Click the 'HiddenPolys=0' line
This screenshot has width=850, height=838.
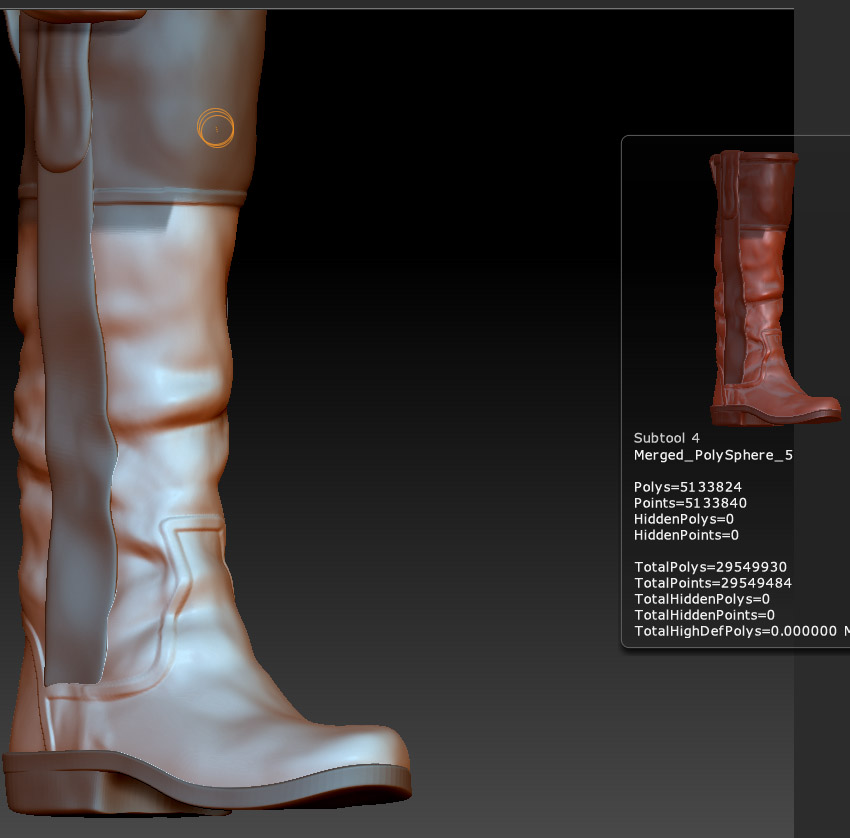click(684, 519)
